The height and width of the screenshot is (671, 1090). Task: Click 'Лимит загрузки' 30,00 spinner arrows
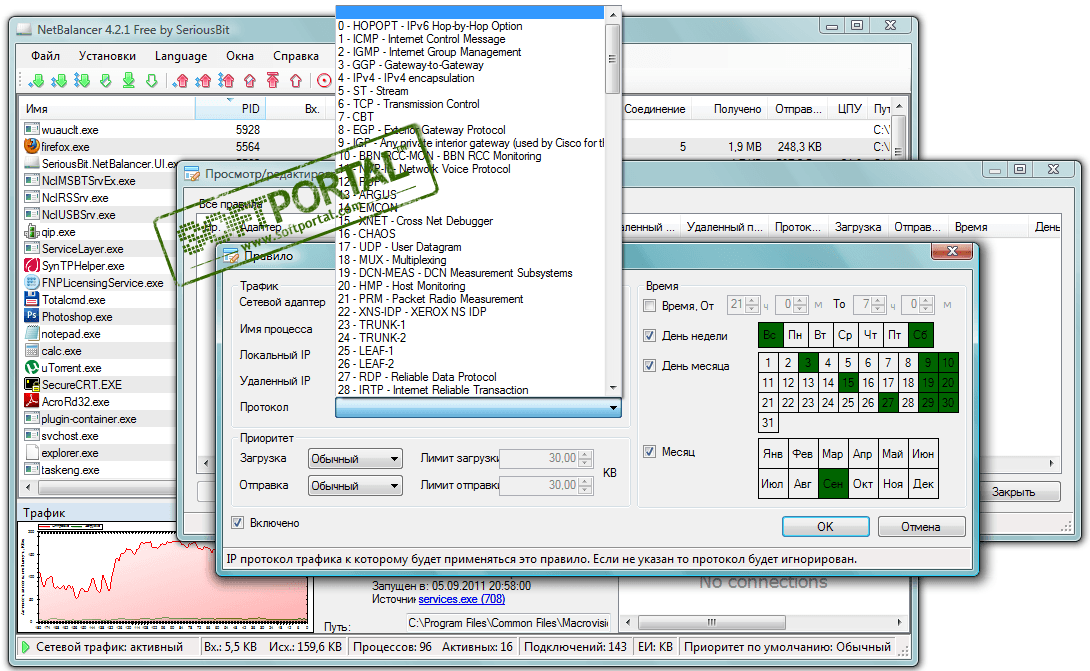(x=585, y=459)
